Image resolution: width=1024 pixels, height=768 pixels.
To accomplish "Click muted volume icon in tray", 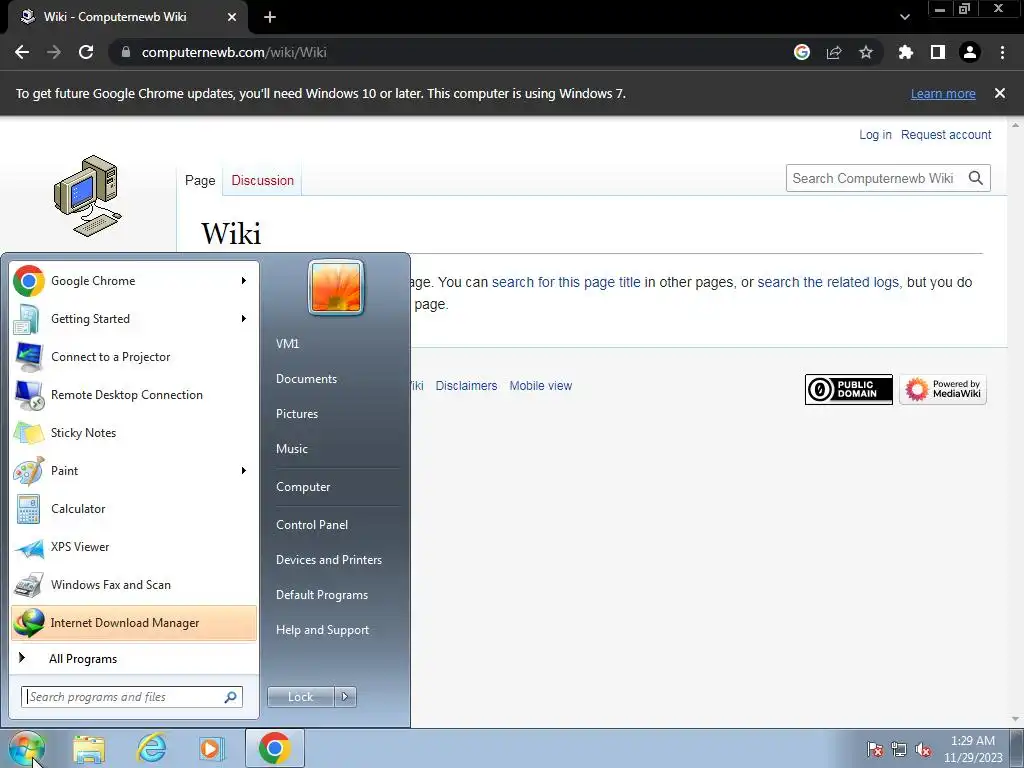I will click(923, 750).
